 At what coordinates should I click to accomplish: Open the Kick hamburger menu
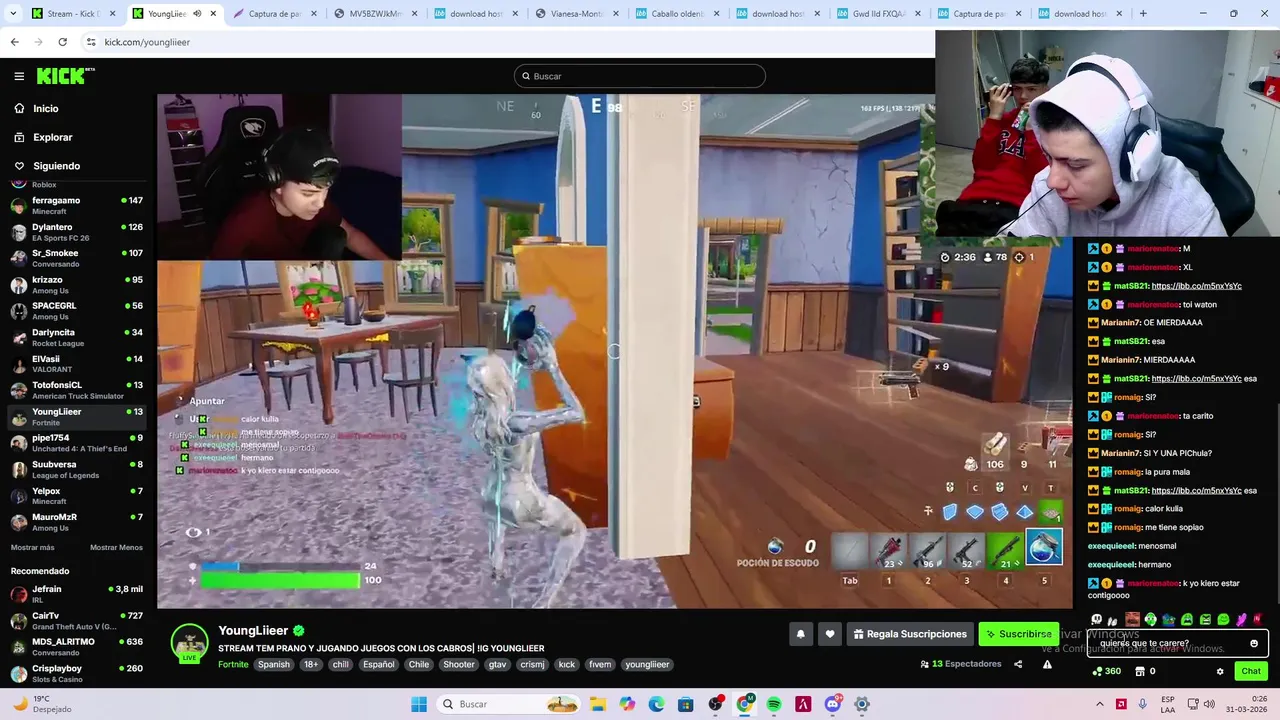coord(19,76)
